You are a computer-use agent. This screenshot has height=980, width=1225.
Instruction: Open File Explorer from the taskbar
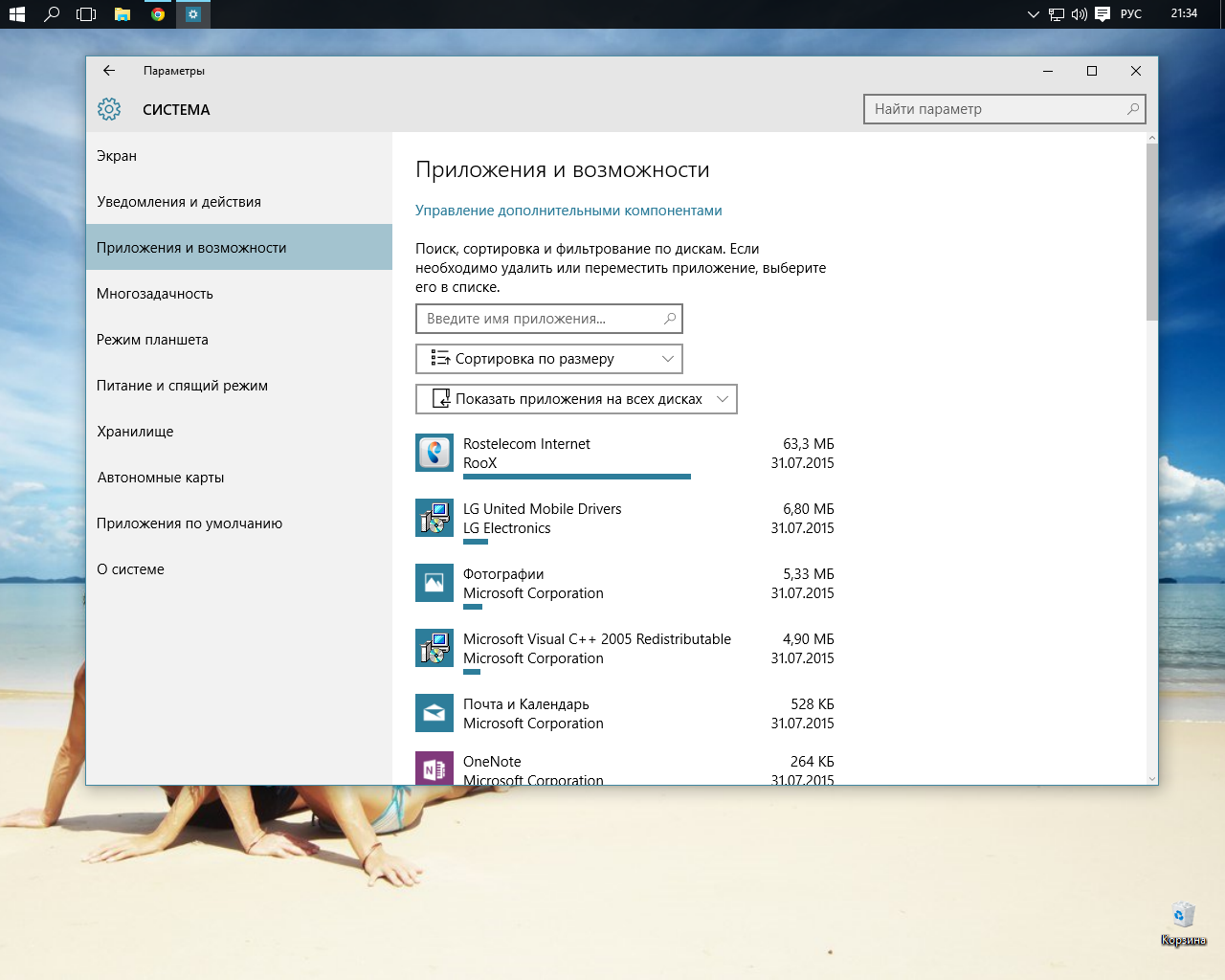pos(122,14)
